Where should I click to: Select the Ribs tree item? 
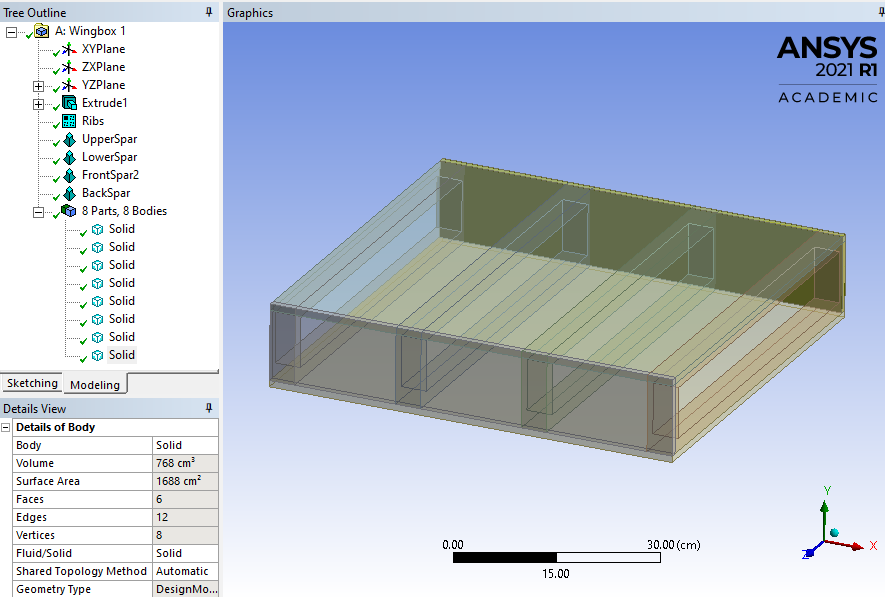[93, 121]
